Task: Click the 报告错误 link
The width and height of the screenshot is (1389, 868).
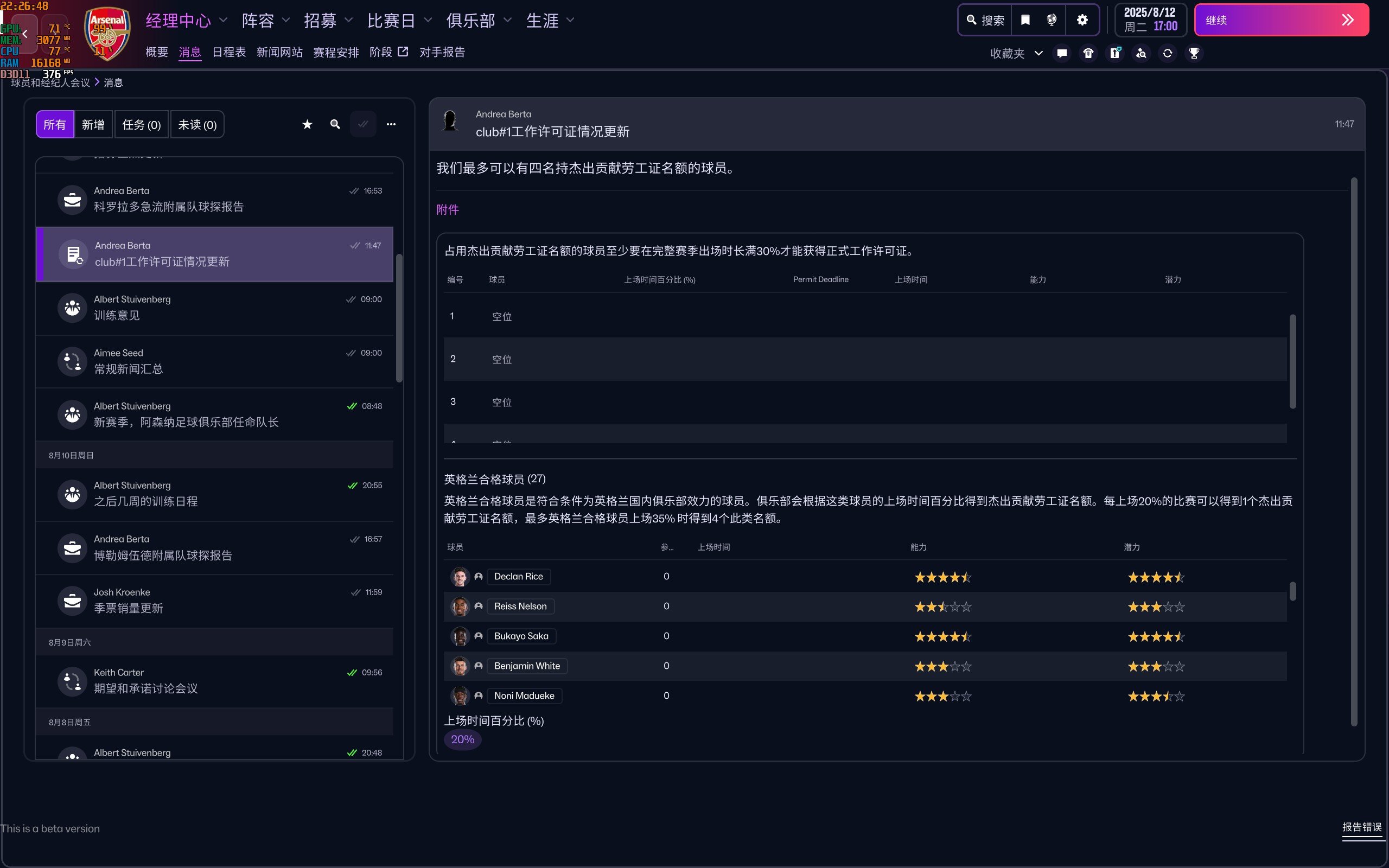Action: tap(1362, 827)
